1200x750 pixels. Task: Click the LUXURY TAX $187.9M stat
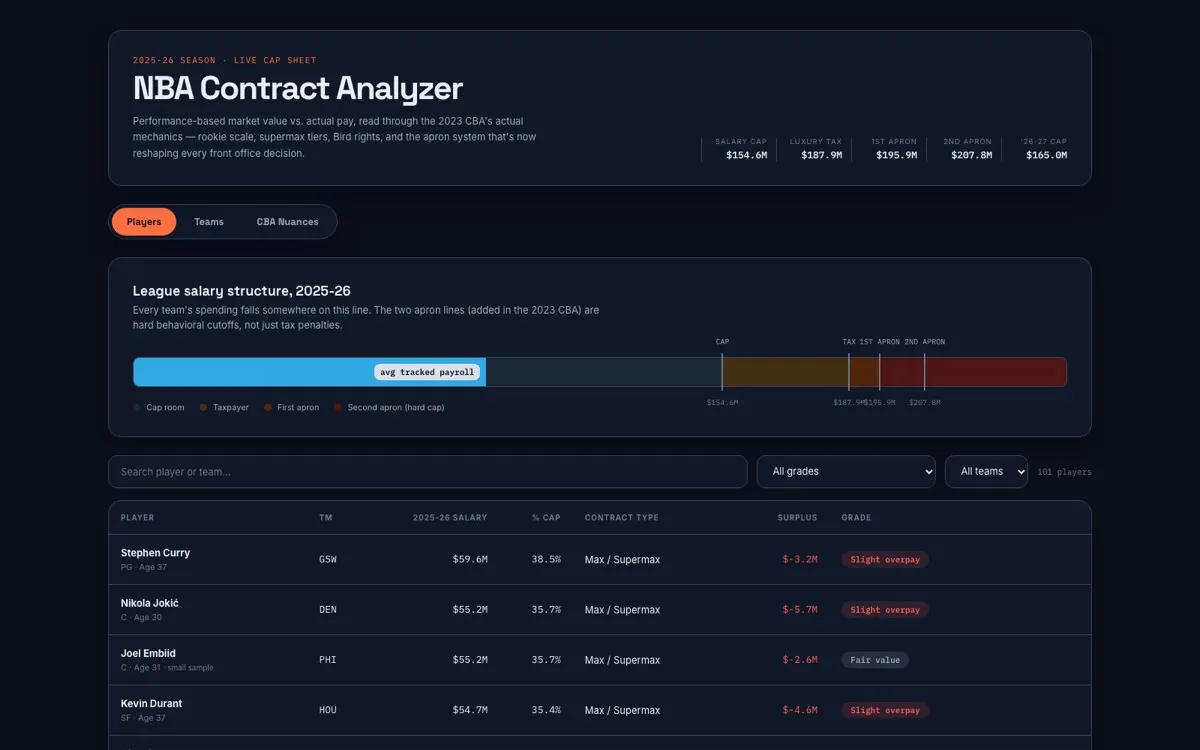click(816, 149)
